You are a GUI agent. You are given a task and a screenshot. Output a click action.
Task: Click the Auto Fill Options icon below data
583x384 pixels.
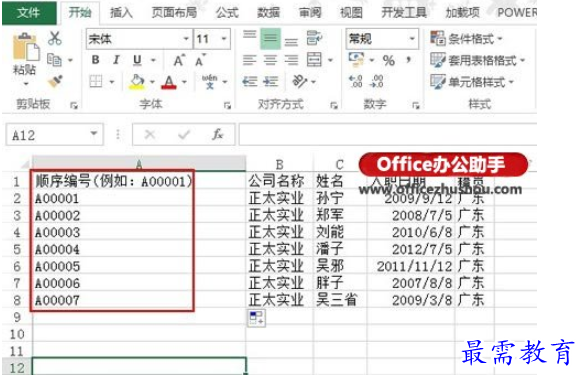tap(256, 318)
